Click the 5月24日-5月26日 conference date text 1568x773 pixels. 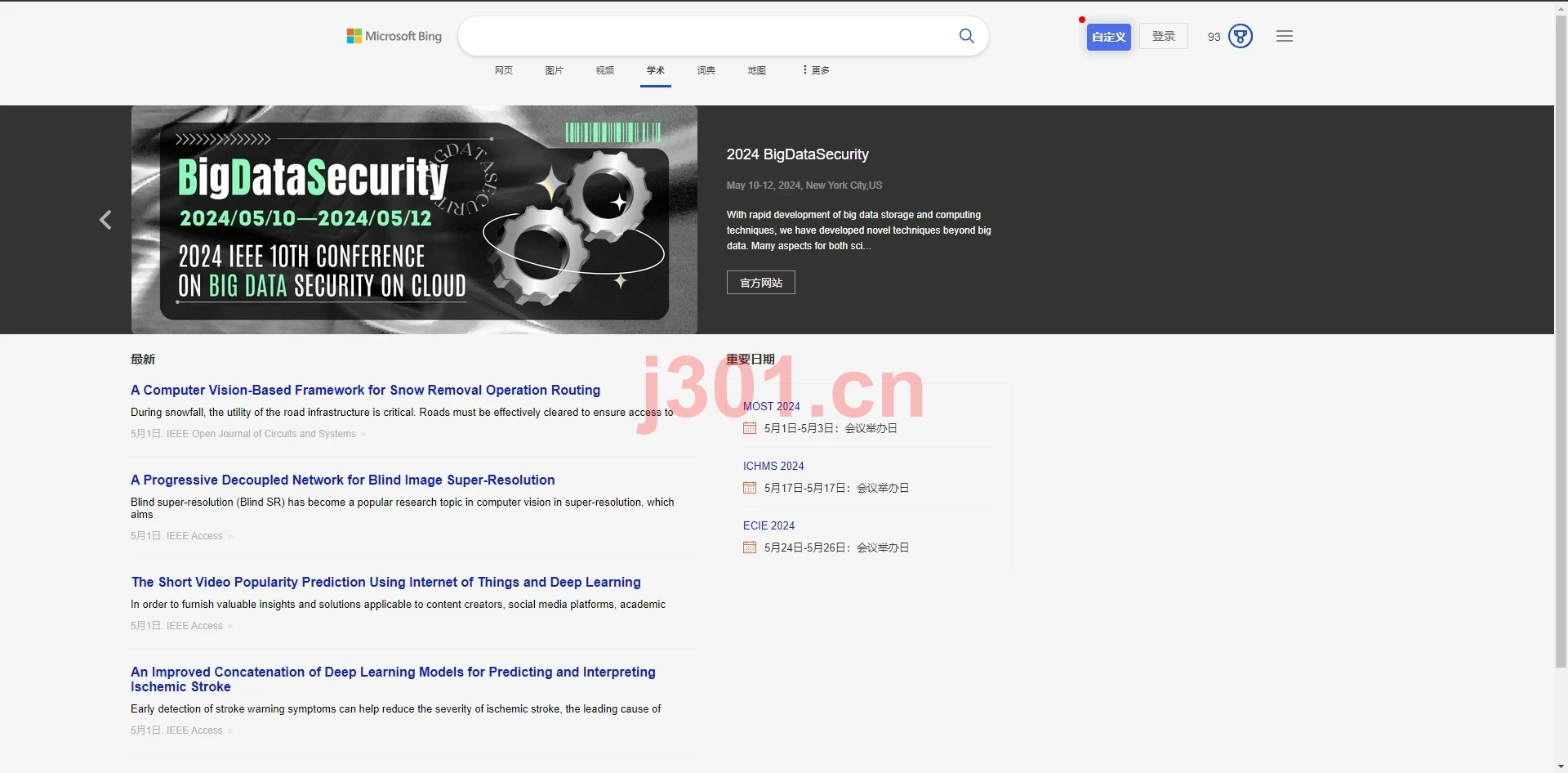tap(836, 547)
